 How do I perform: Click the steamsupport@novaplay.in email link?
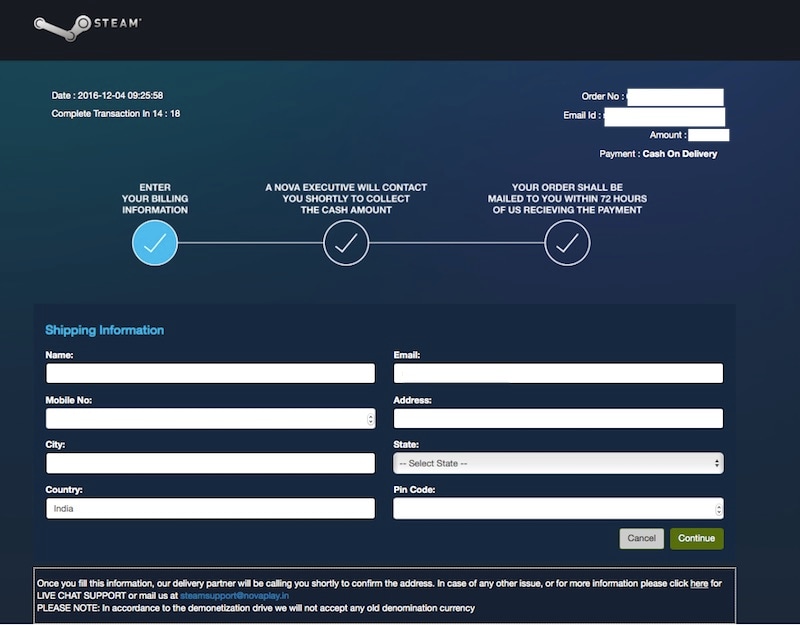pos(235,595)
